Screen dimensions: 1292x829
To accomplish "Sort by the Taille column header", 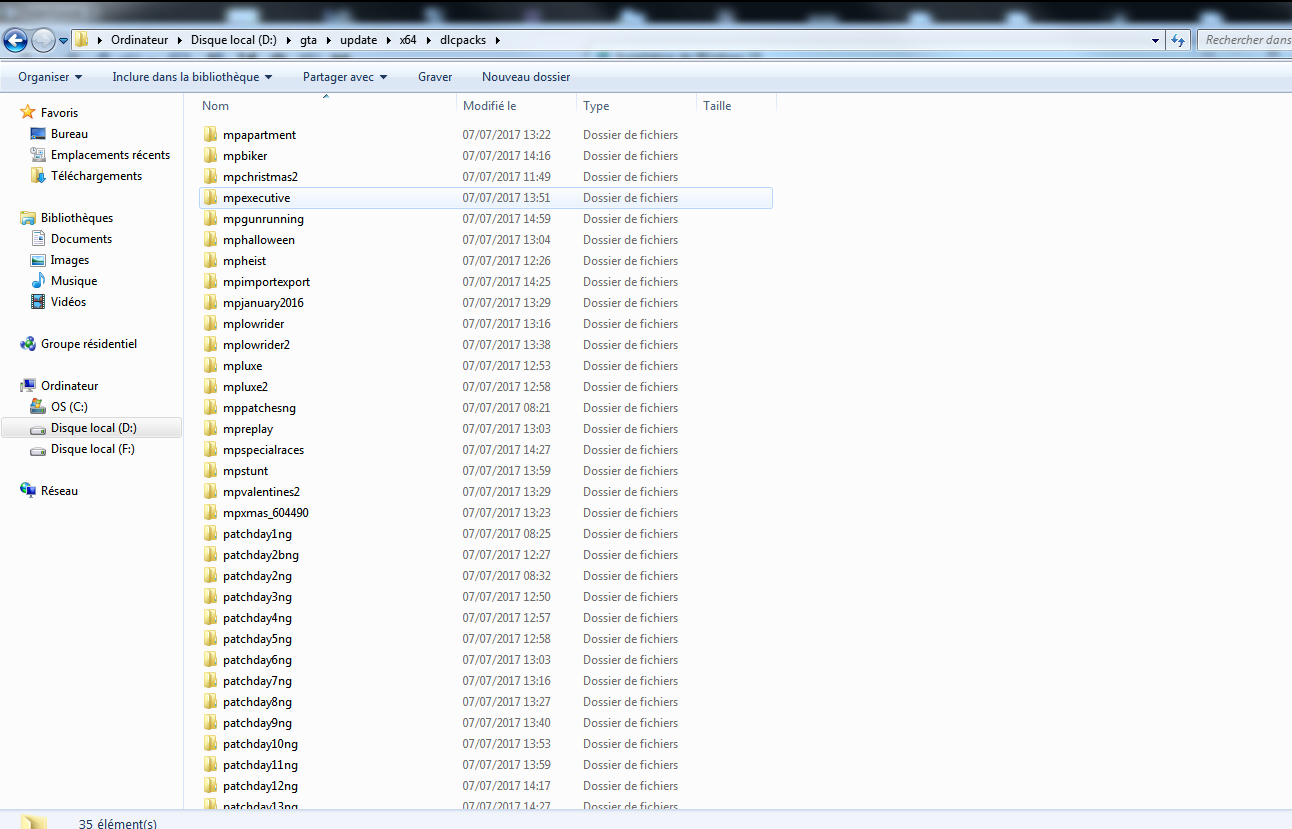I will (717, 106).
